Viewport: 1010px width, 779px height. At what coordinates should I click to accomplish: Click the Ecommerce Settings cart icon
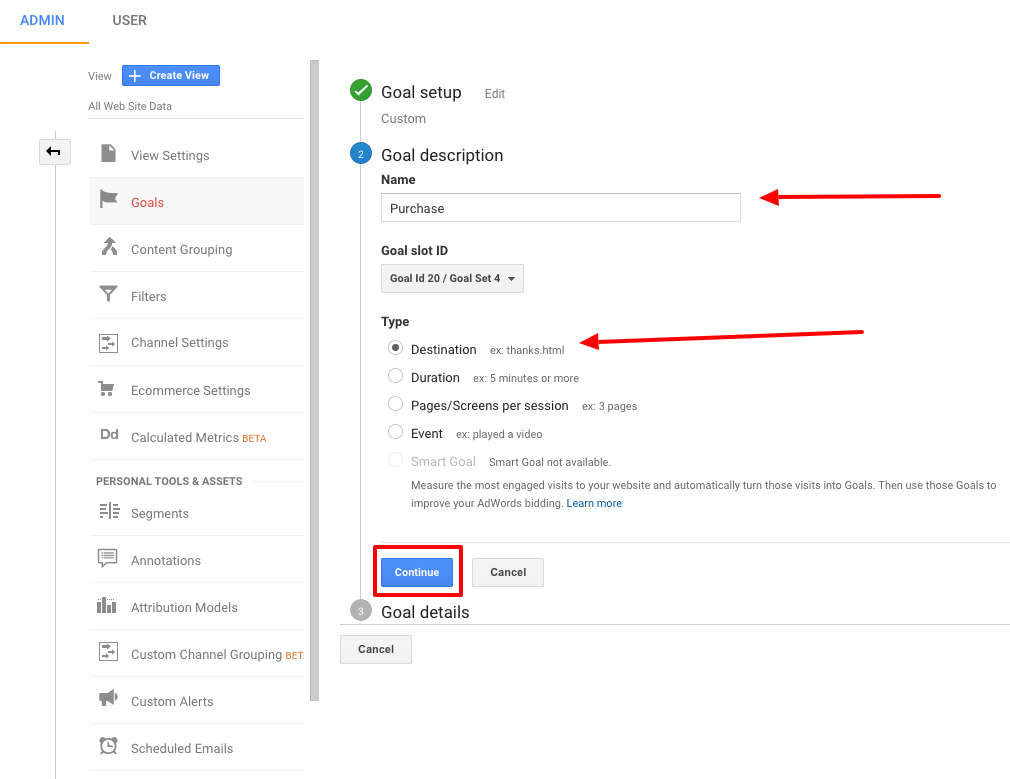[106, 389]
